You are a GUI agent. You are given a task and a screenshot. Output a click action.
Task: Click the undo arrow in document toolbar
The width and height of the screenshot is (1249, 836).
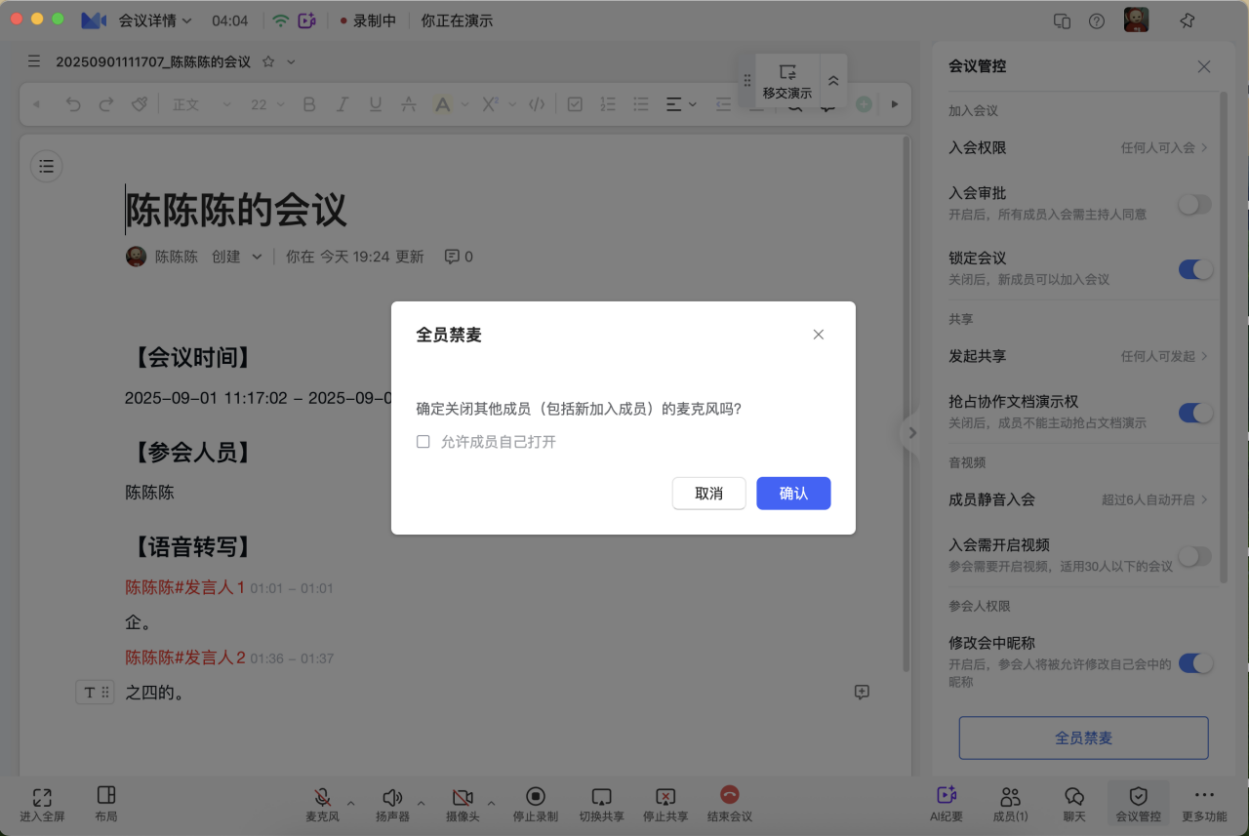tap(72, 104)
